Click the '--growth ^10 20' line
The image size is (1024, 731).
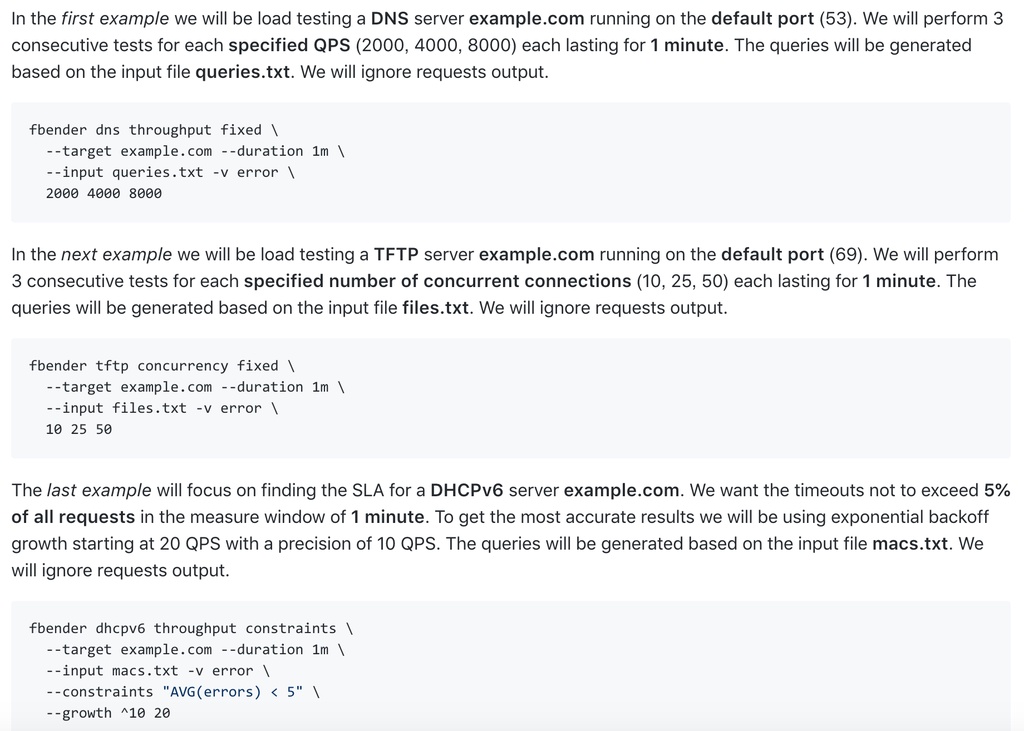(x=108, y=713)
